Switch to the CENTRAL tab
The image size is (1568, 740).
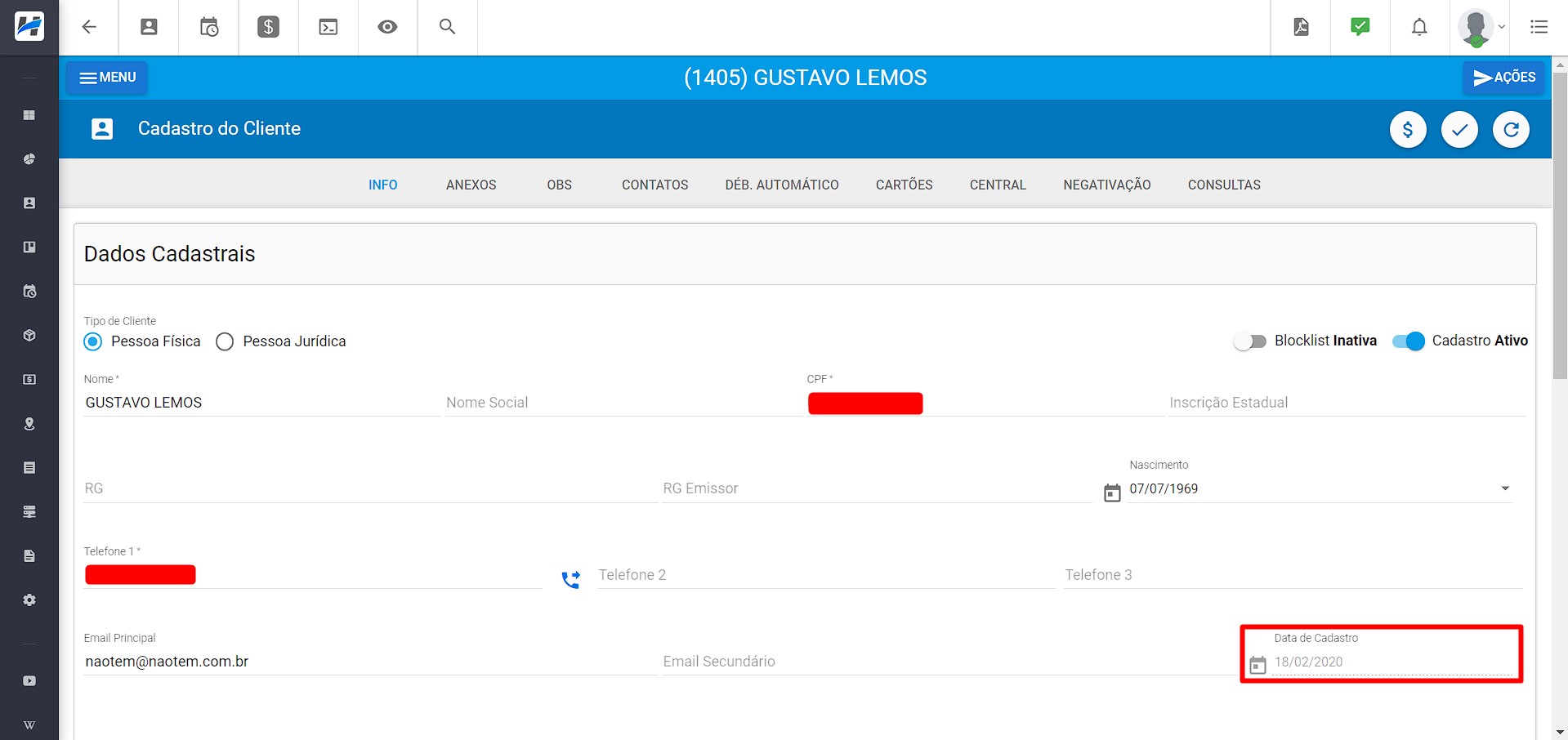point(998,185)
